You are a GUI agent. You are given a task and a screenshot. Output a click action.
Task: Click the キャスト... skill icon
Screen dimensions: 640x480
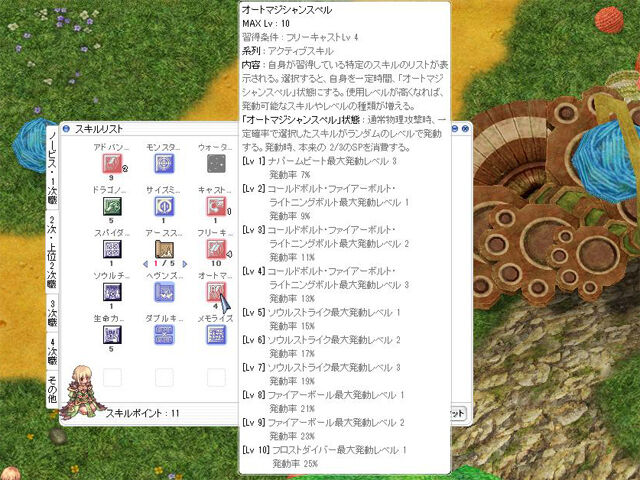pyautogui.click(x=216, y=207)
